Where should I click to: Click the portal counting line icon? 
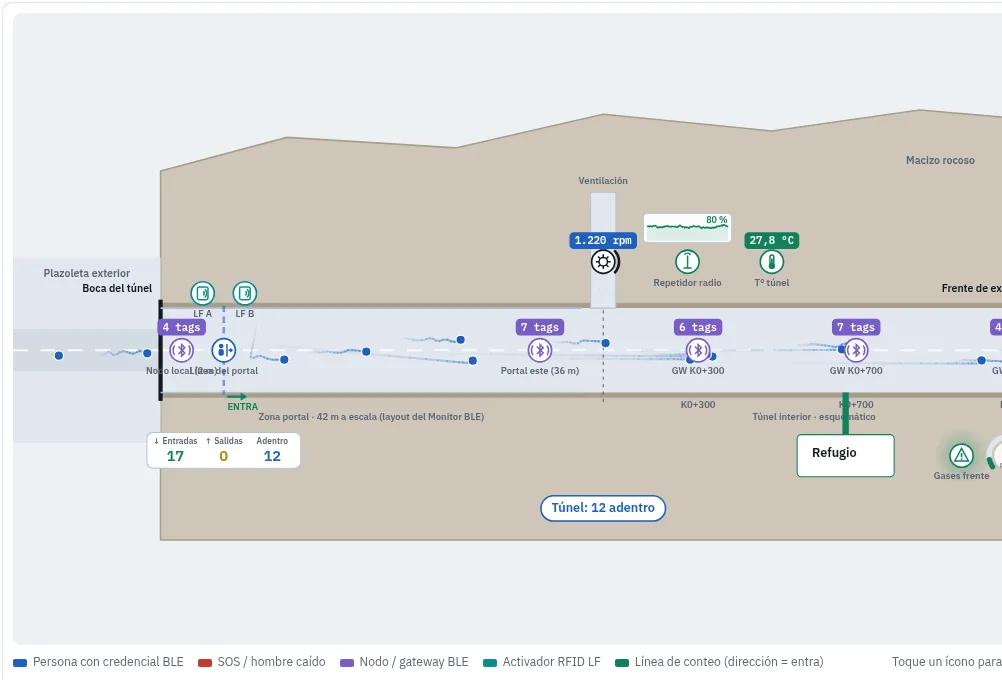(224, 350)
